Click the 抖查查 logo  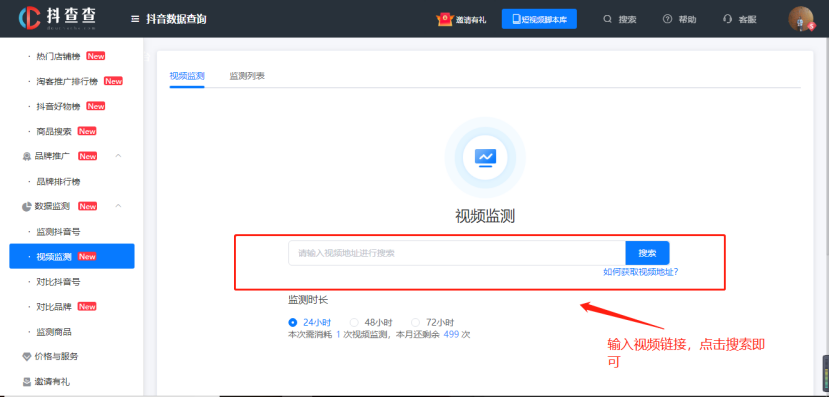tap(58, 19)
